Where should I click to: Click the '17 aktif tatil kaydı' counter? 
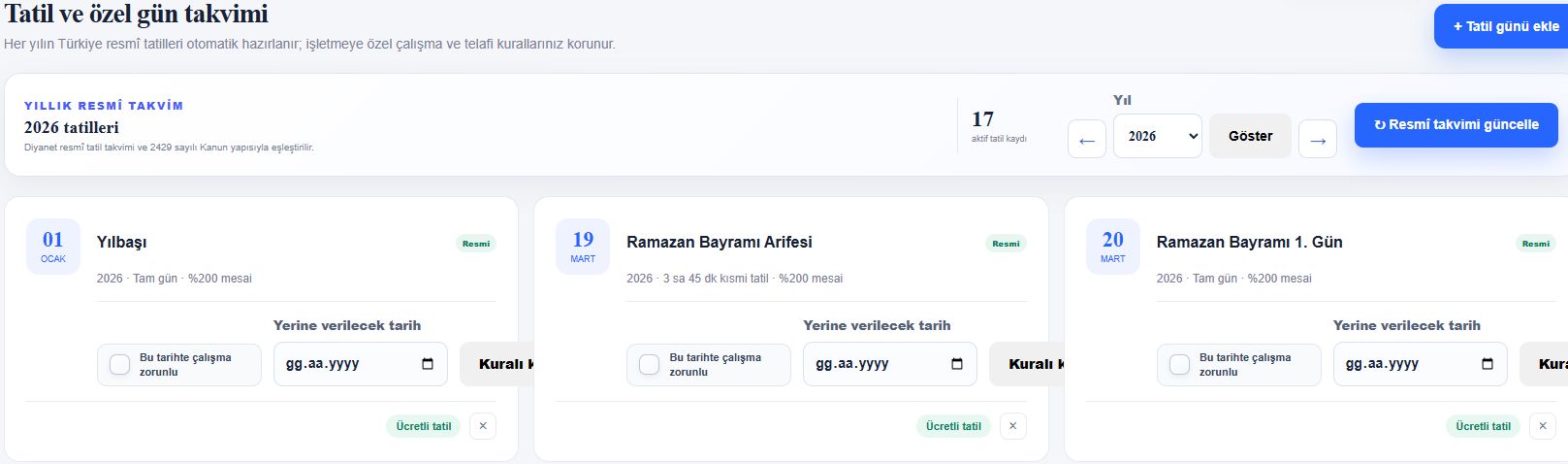pyautogui.click(x=999, y=126)
